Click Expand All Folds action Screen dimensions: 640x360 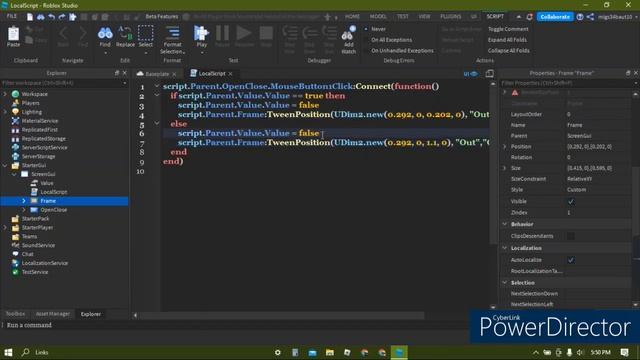click(x=507, y=40)
